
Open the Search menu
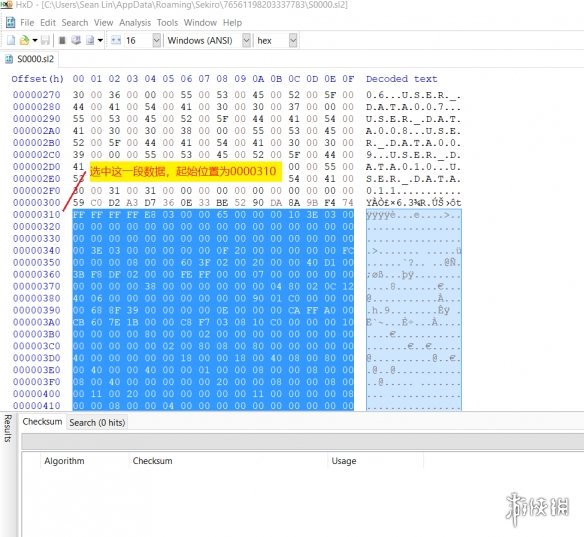pyautogui.click(x=75, y=23)
